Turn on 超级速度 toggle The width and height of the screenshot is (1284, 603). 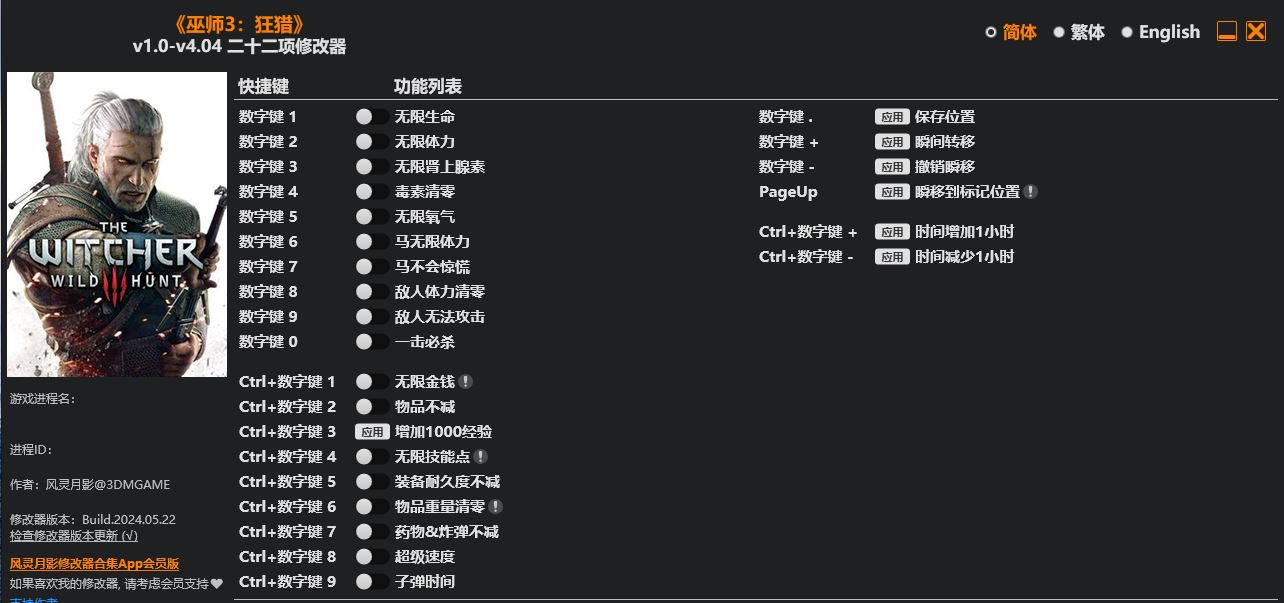point(372,557)
